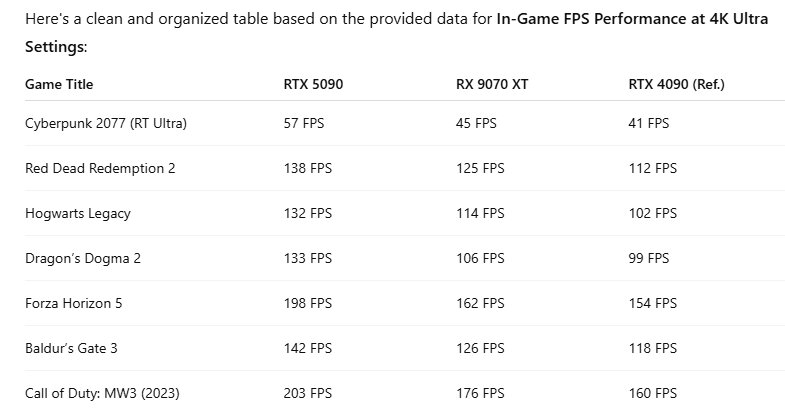Click the Game Title column header
Screen dimensions: 785x420
pos(59,85)
